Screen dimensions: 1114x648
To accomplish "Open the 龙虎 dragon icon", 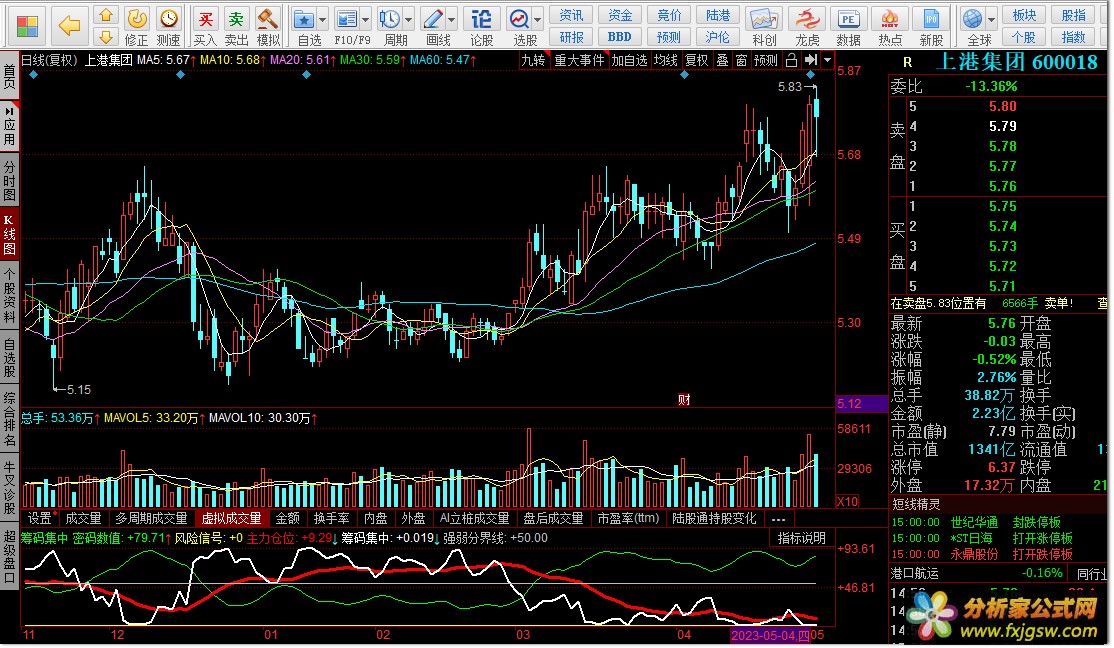I will 807,19.
